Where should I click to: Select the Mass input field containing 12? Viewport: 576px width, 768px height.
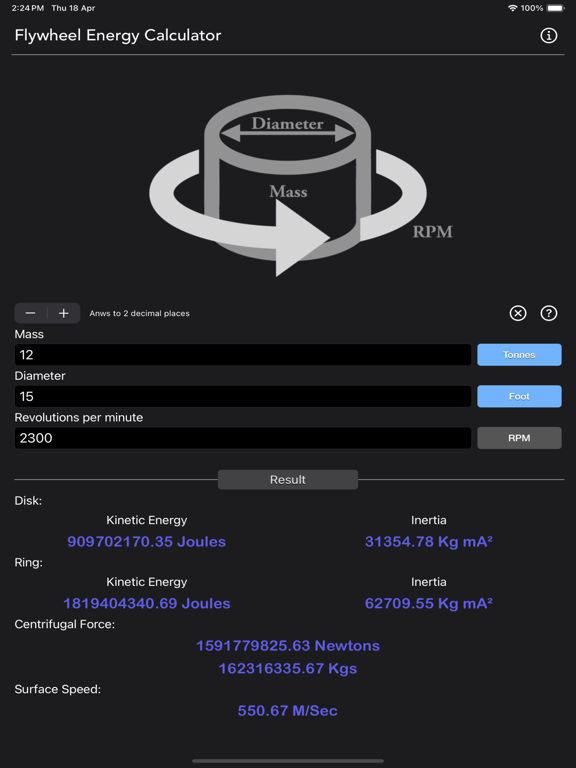[243, 355]
